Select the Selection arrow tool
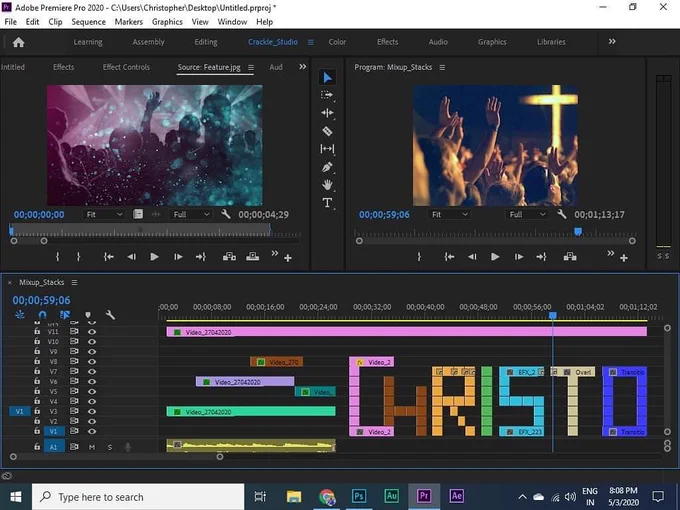Screen dimensions: 680x510 click(327, 78)
